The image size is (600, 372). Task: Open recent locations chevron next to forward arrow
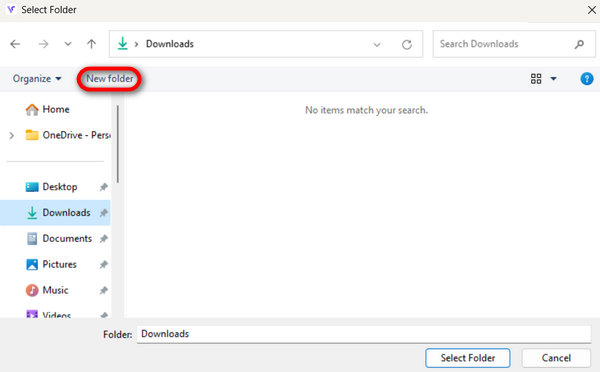68,44
